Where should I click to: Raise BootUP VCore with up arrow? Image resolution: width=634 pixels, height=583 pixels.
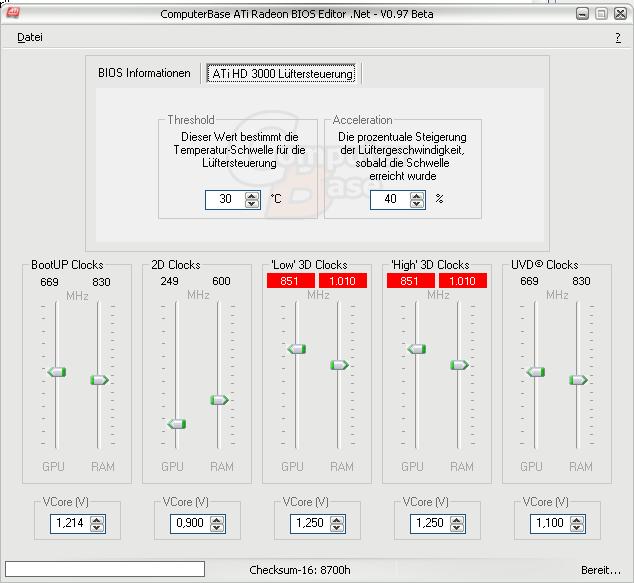(x=97, y=520)
